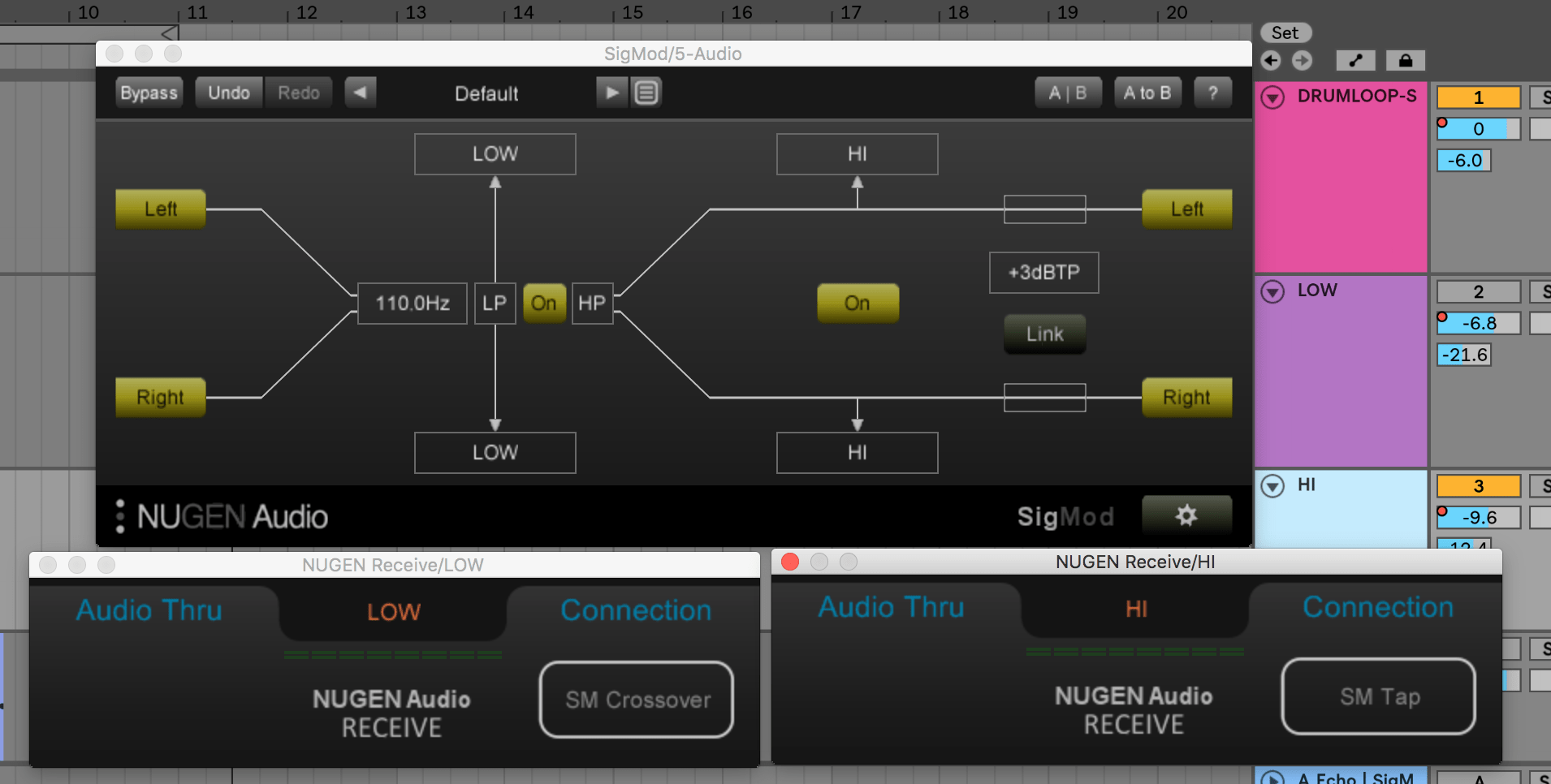This screenshot has height=784, width=1551.
Task: Click LOW track peak level -21.6
Action: [1464, 355]
